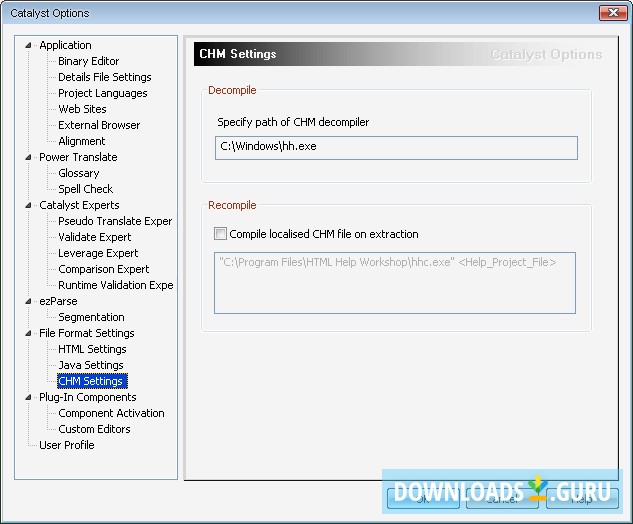Open Runtime Validation Expert settings
The height and width of the screenshot is (524, 633).
(x=116, y=285)
